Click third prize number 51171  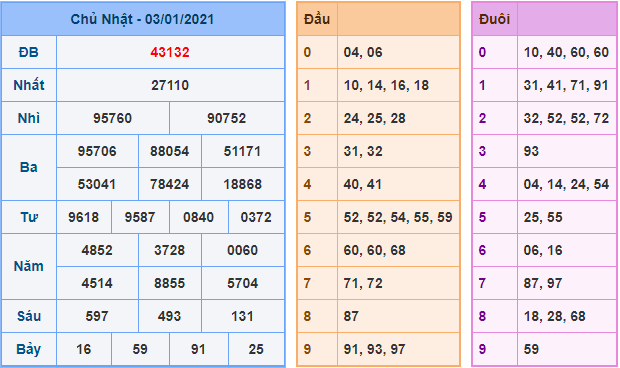coord(242,151)
